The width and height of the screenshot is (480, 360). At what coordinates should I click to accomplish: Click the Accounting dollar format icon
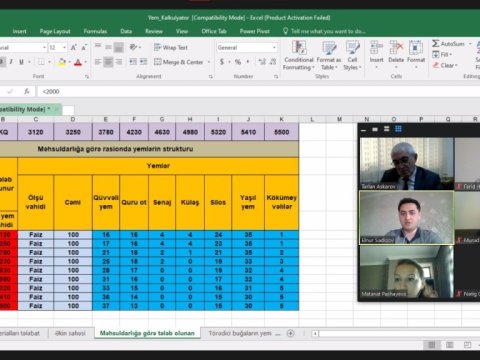(222, 62)
